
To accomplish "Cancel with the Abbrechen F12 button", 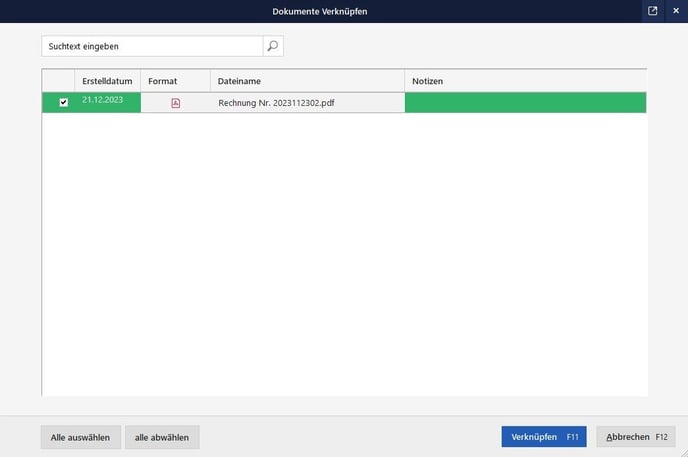I will (x=636, y=437).
